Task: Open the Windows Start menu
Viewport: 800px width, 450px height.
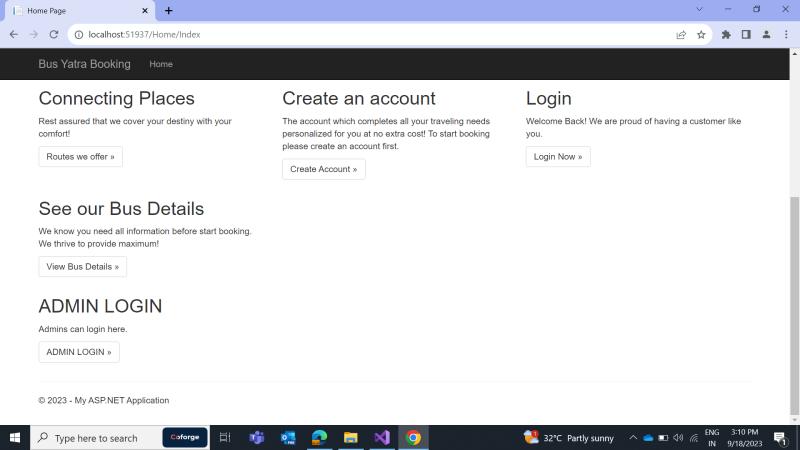Action: [15, 438]
